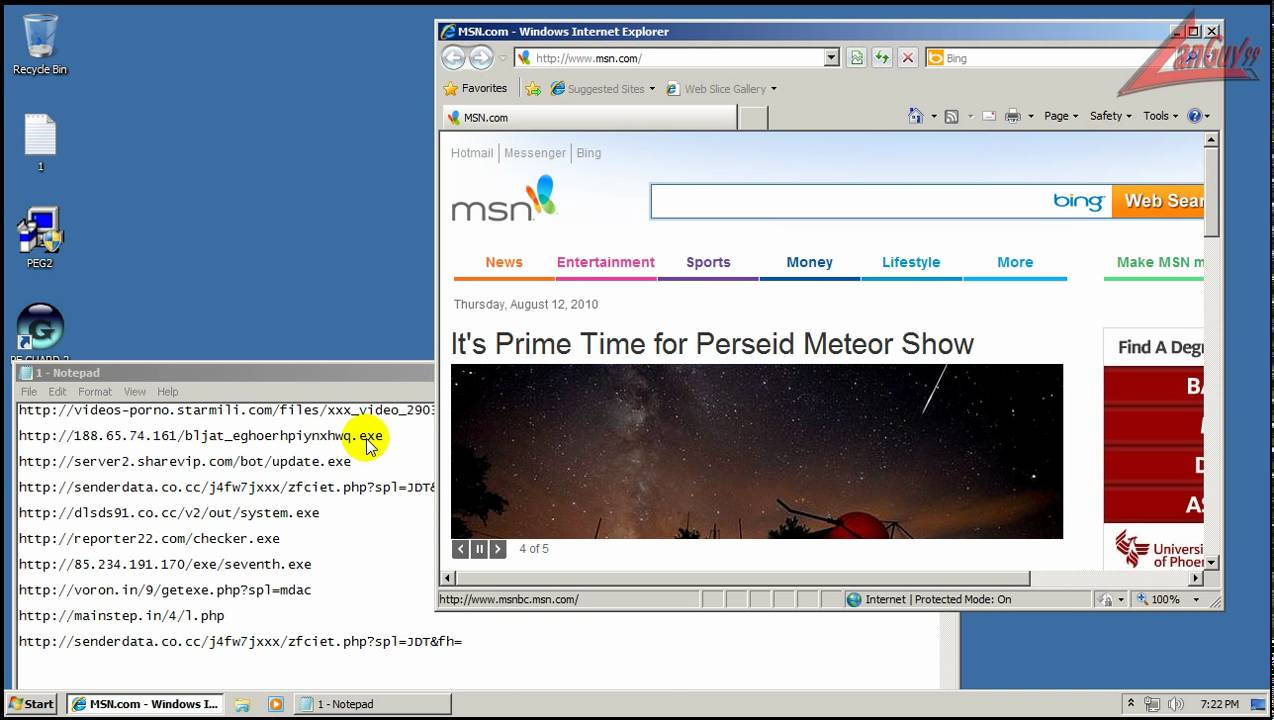Image resolution: width=1274 pixels, height=720 pixels.
Task: Open the Recent Pages dropdown next to Forward
Action: [x=501, y=58]
